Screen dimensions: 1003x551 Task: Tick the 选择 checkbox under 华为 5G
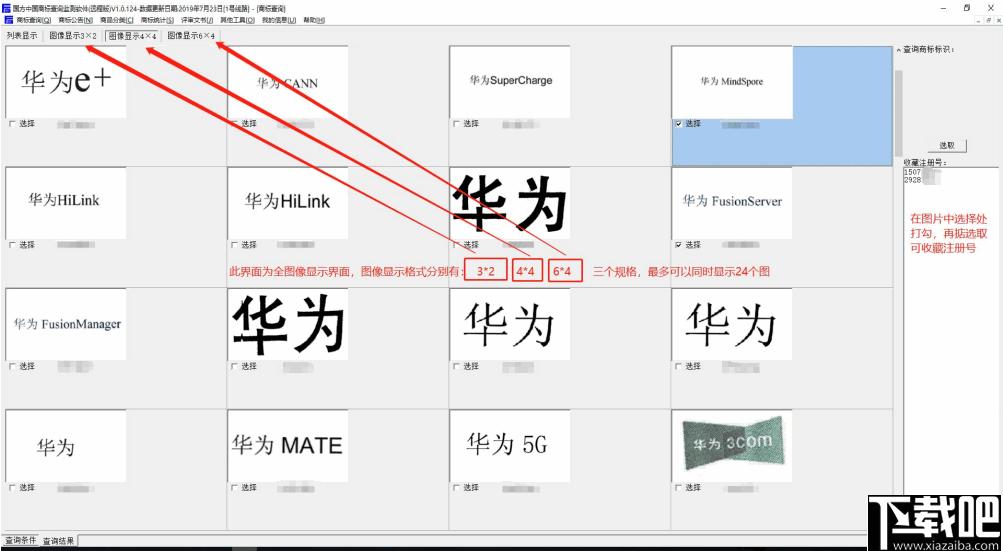click(456, 488)
